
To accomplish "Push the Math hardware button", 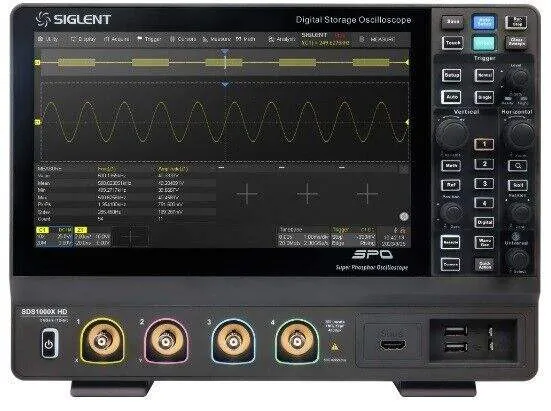I will [451, 165].
